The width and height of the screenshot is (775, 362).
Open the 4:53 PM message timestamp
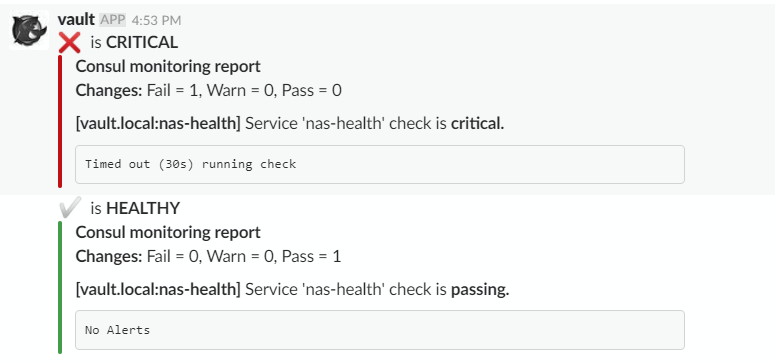pyautogui.click(x=156, y=20)
